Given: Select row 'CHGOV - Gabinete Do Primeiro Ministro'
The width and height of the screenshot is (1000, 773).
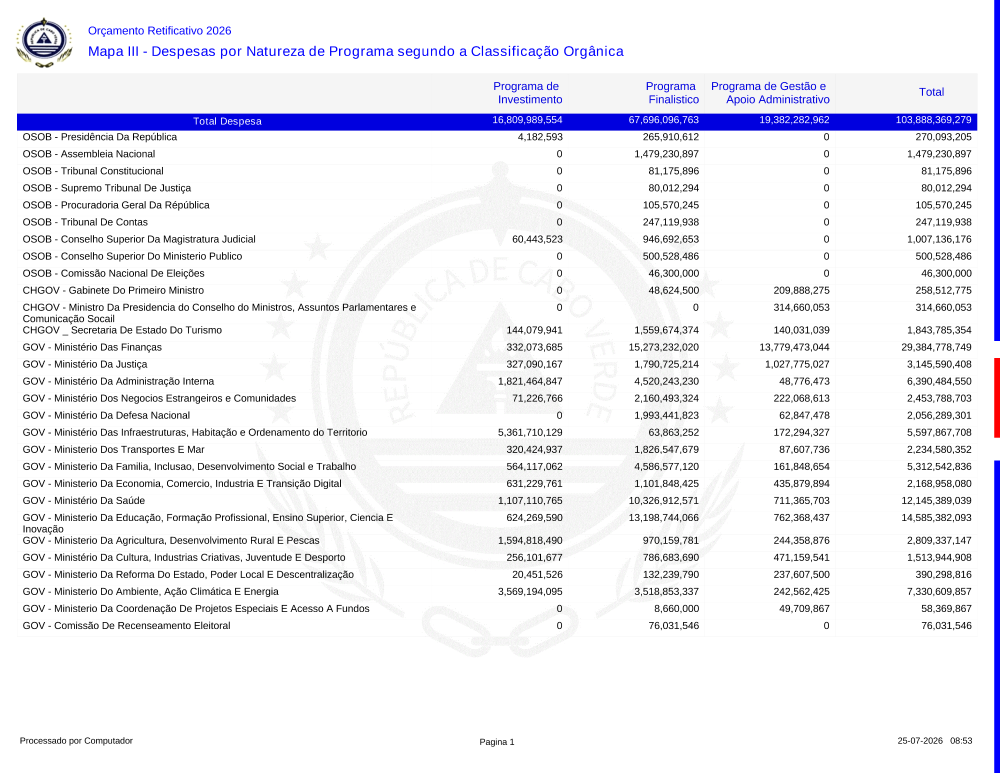Looking at the screenshot, I should (x=497, y=290).
